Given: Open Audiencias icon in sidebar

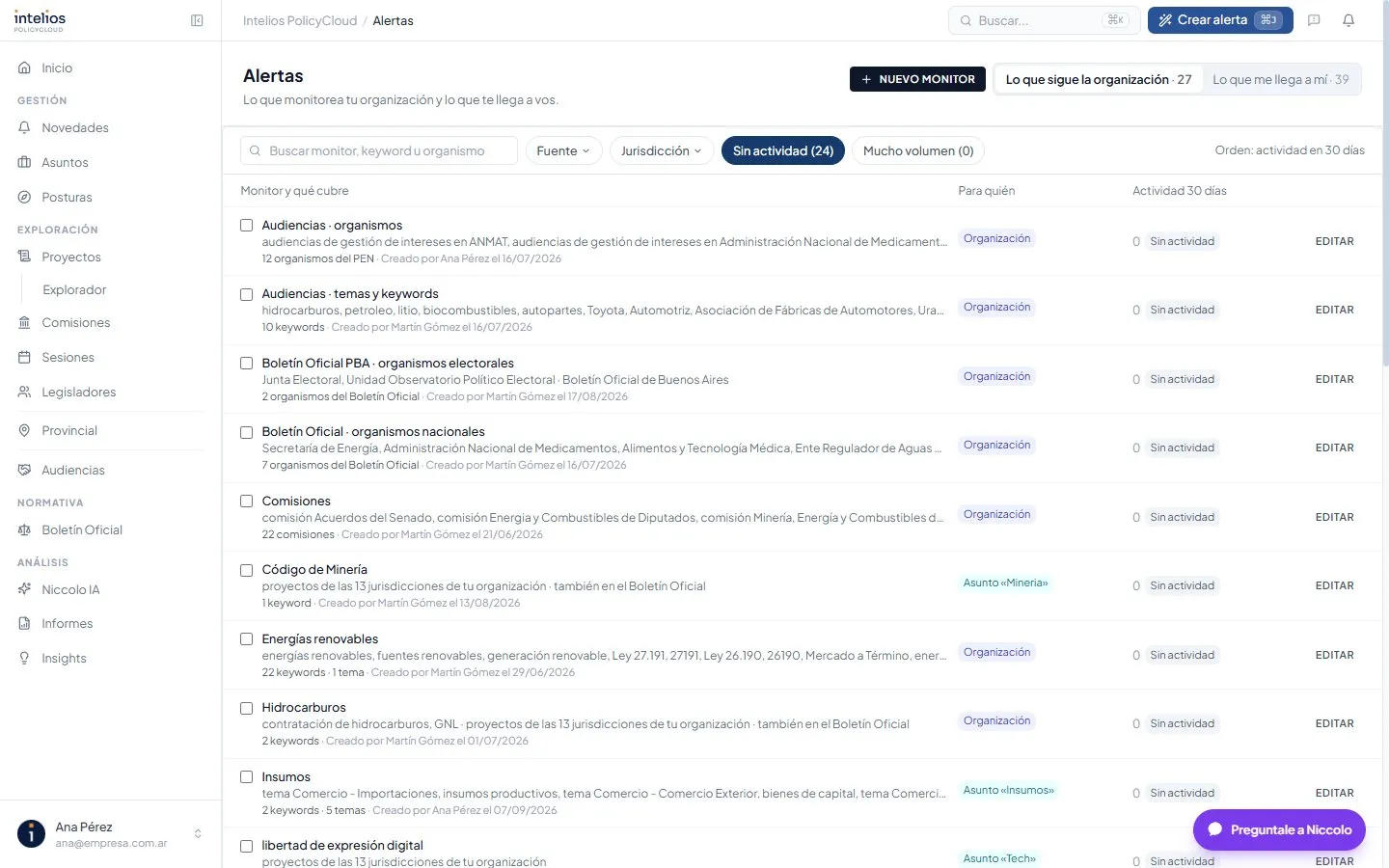Looking at the screenshot, I should tap(25, 471).
